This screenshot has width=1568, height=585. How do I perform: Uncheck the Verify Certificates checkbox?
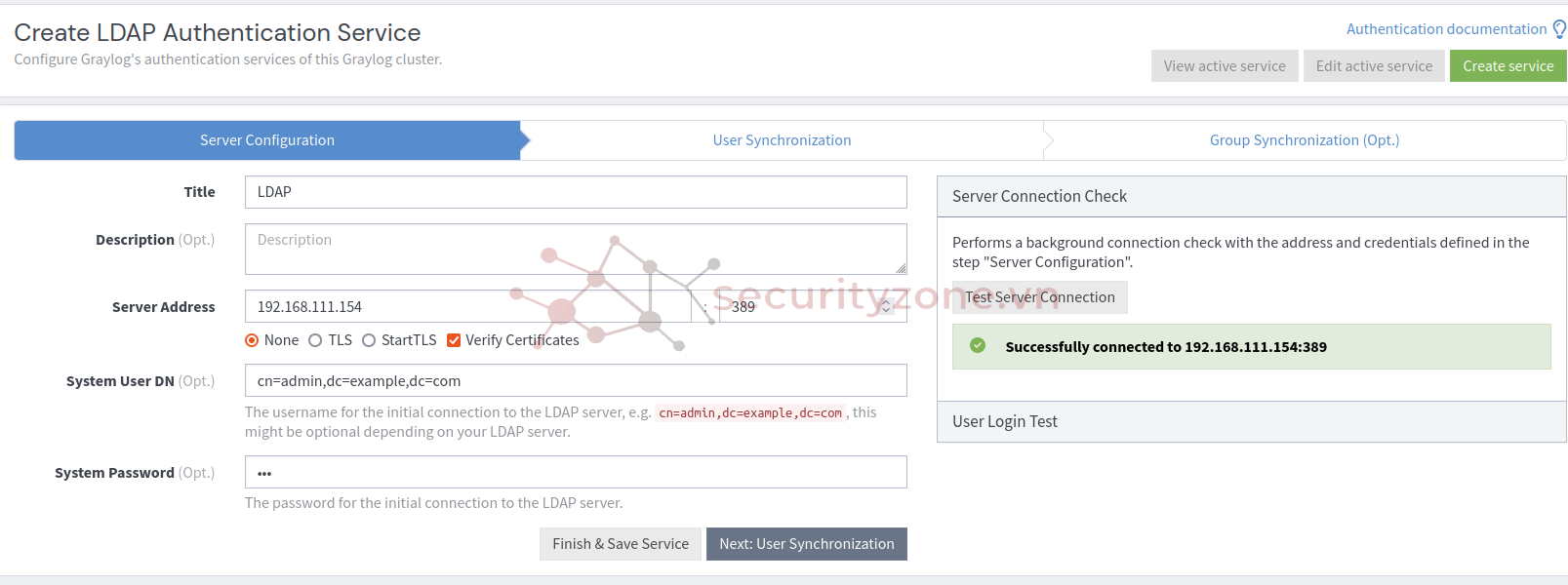(454, 340)
